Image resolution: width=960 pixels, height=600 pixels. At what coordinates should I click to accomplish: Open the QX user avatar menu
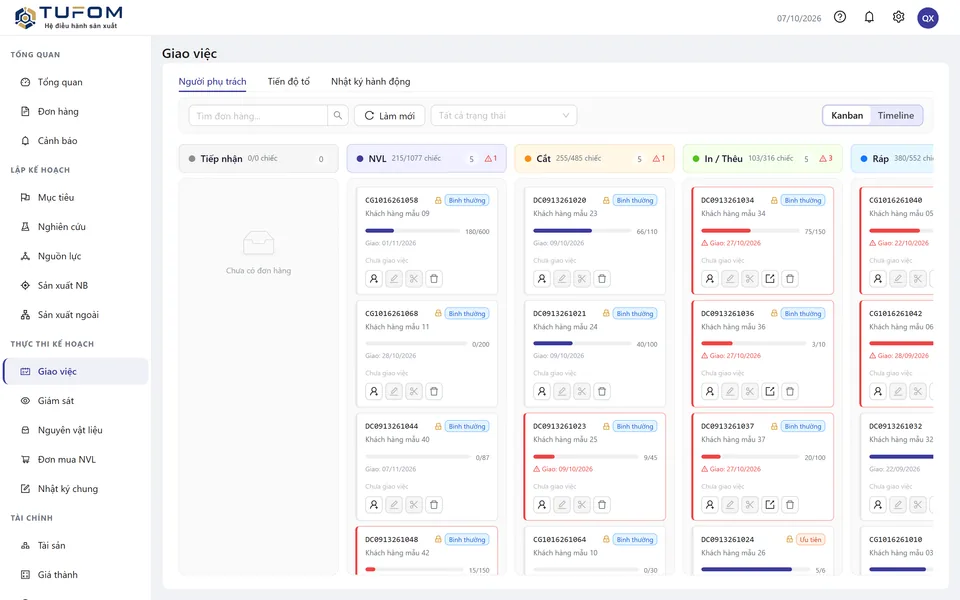928,18
